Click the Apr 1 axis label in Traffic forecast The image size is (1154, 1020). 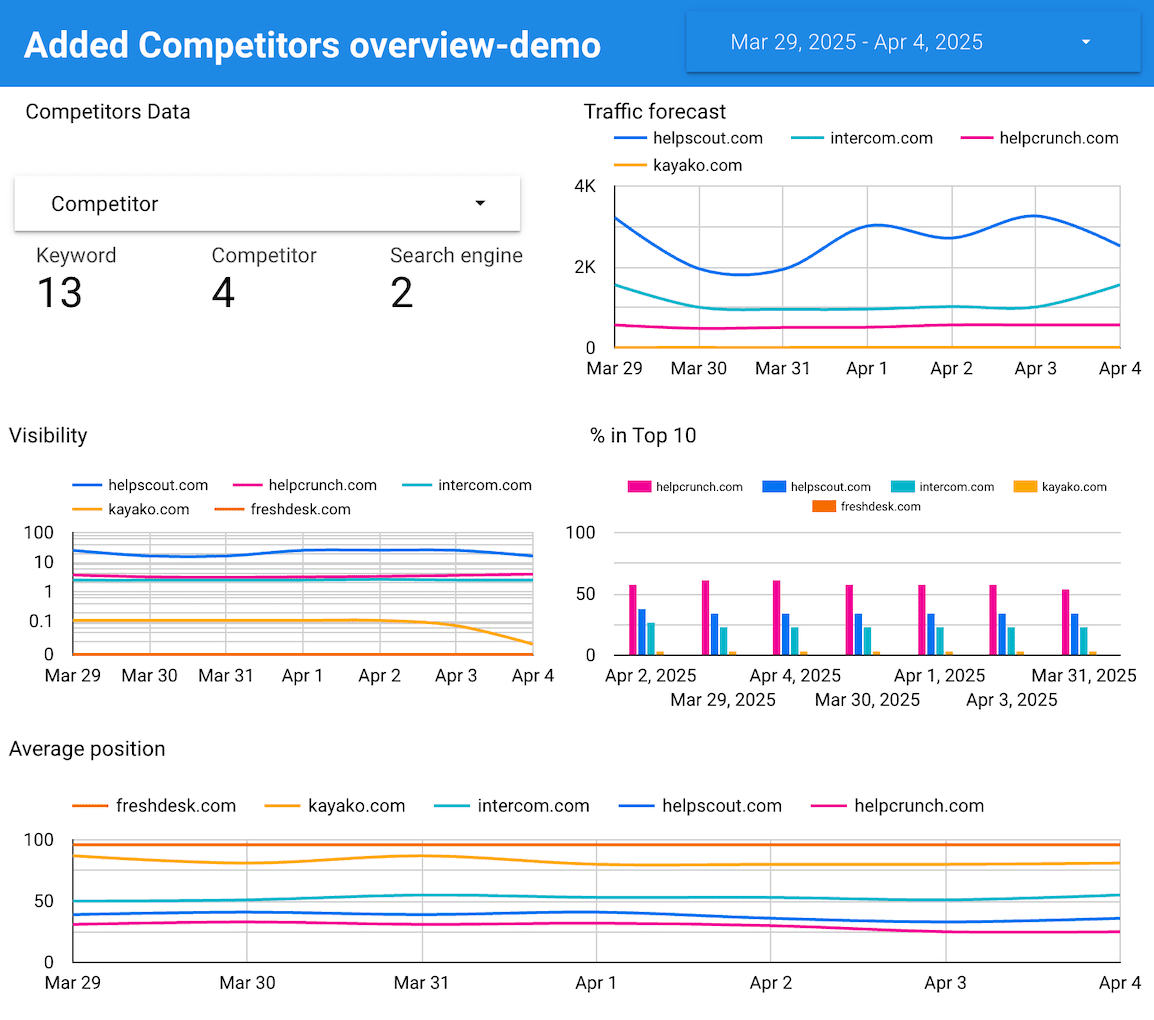pyautogui.click(x=867, y=369)
